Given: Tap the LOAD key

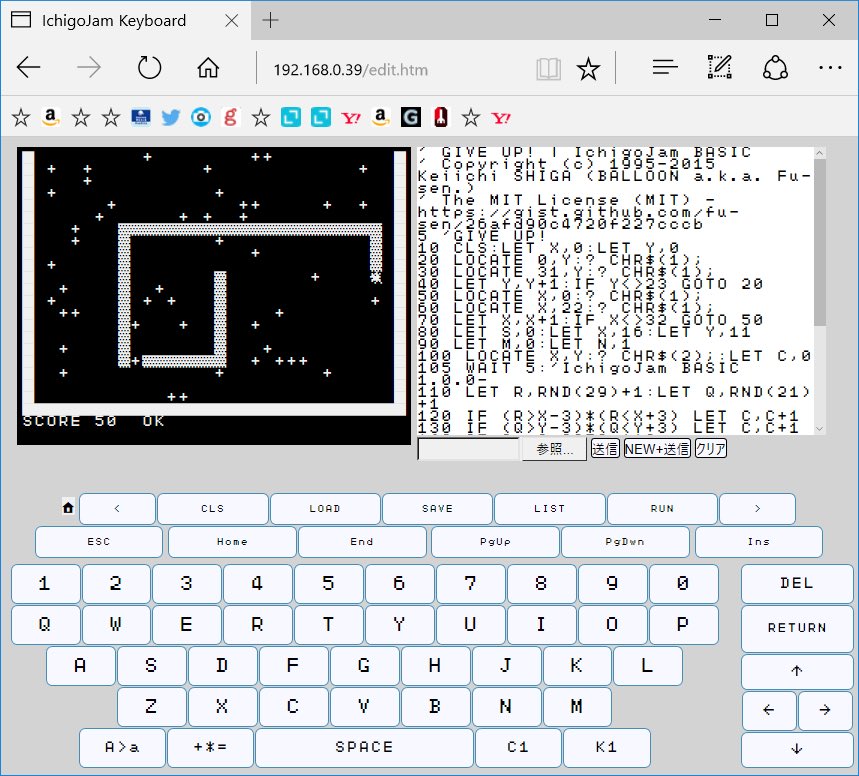Looking at the screenshot, I should [x=325, y=509].
